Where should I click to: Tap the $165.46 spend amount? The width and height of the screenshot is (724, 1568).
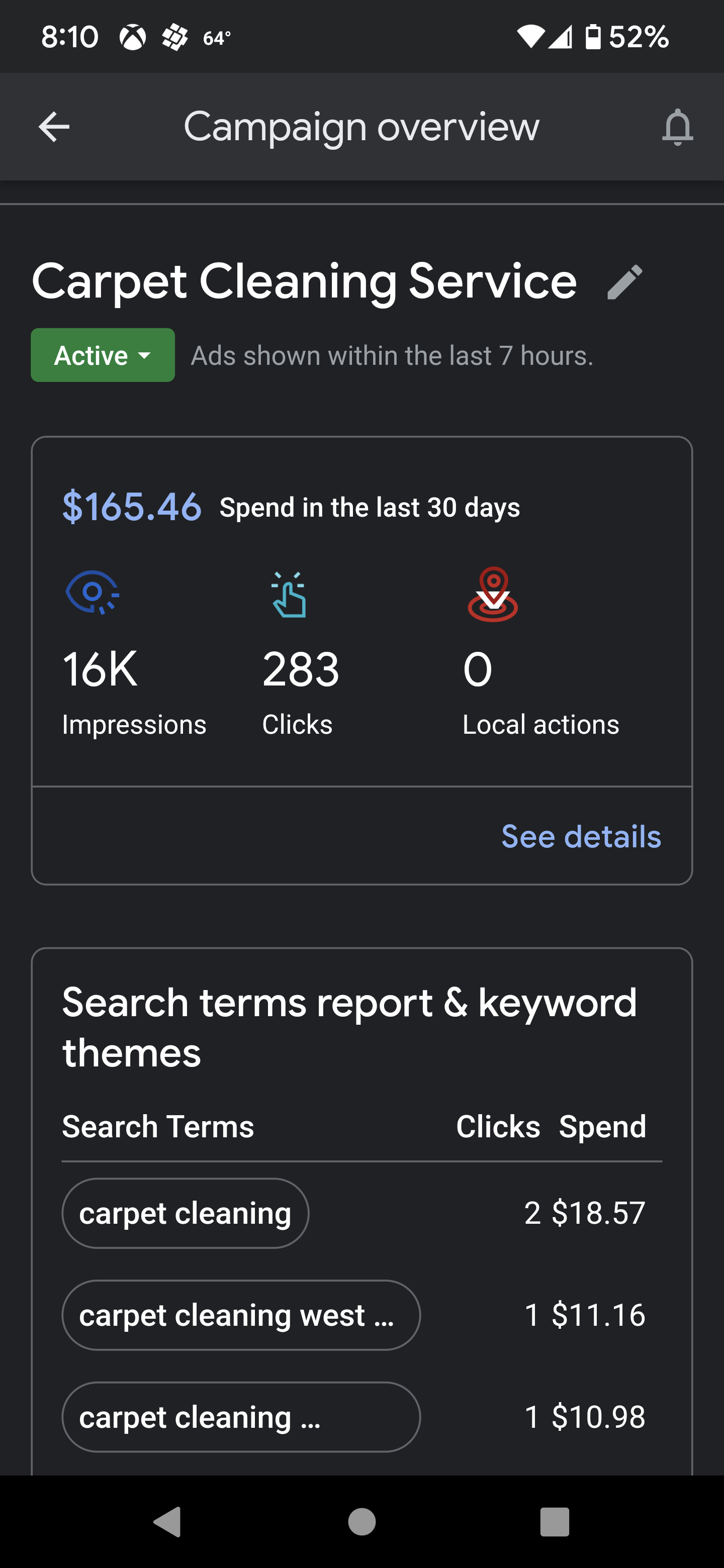click(132, 507)
